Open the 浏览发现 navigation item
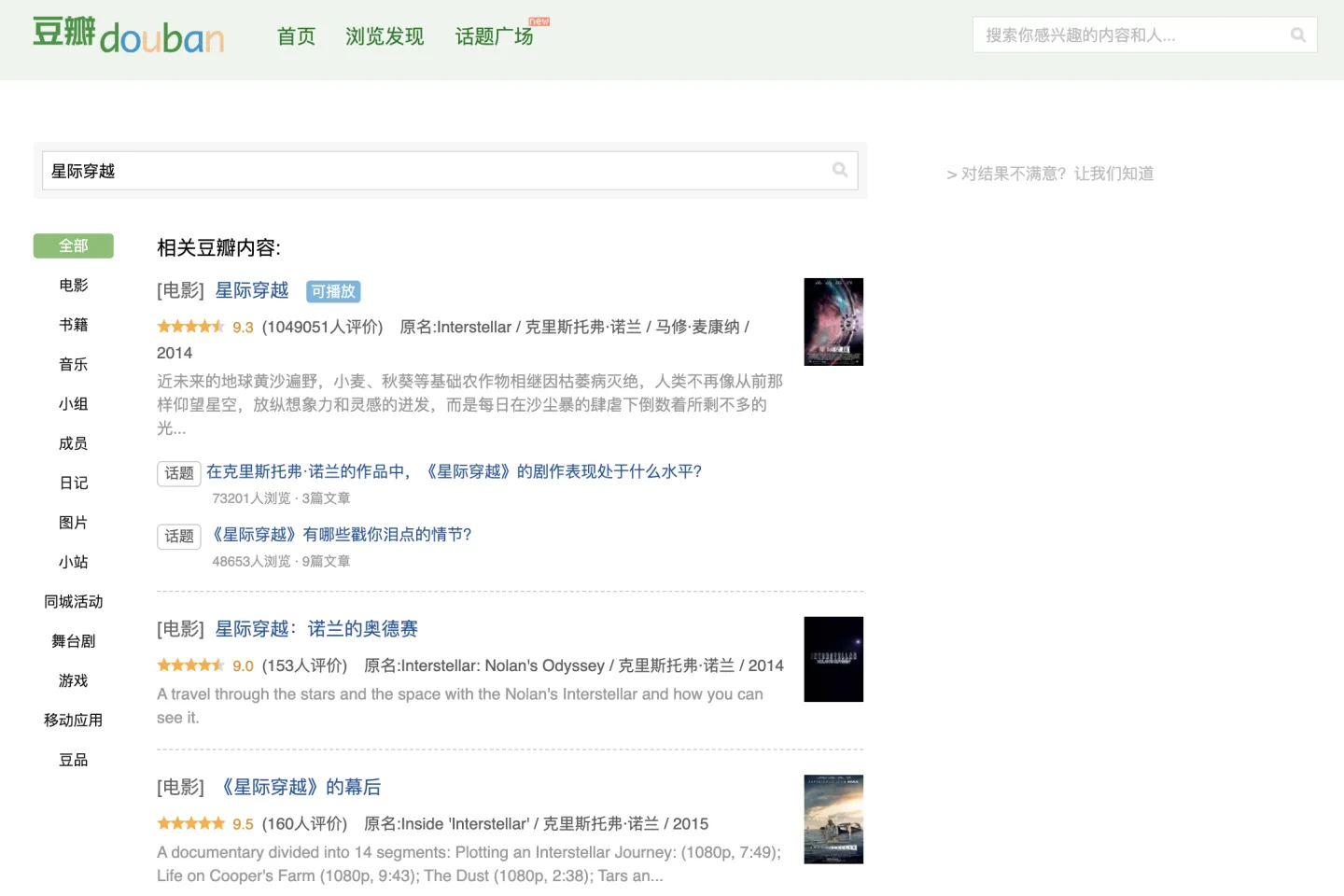Screen dimensions: 1344x896 (385, 36)
